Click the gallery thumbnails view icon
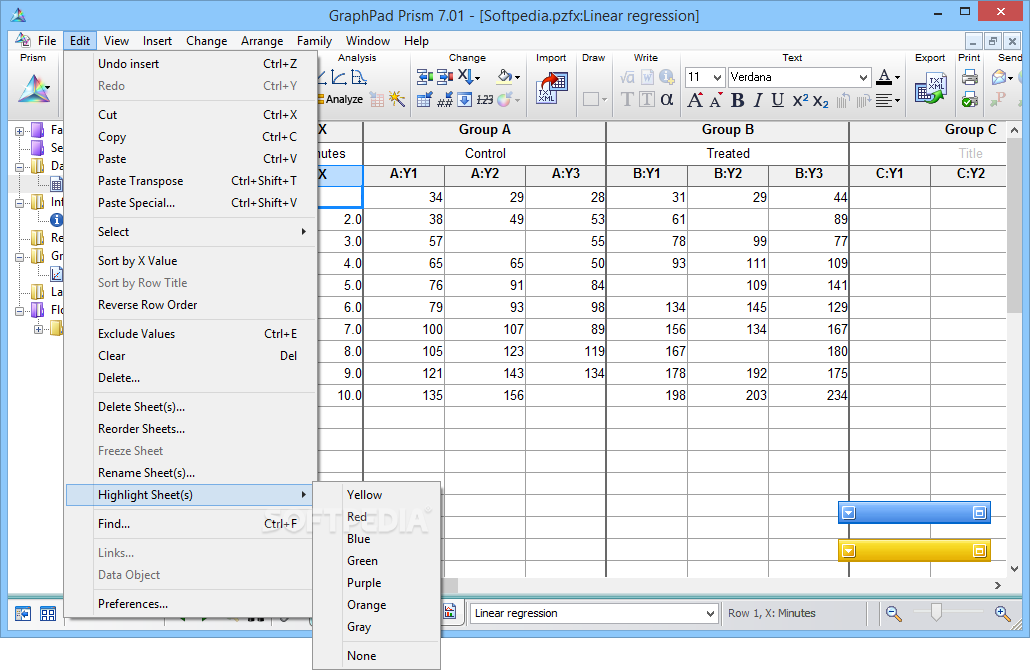The width and height of the screenshot is (1030, 670). [48, 614]
